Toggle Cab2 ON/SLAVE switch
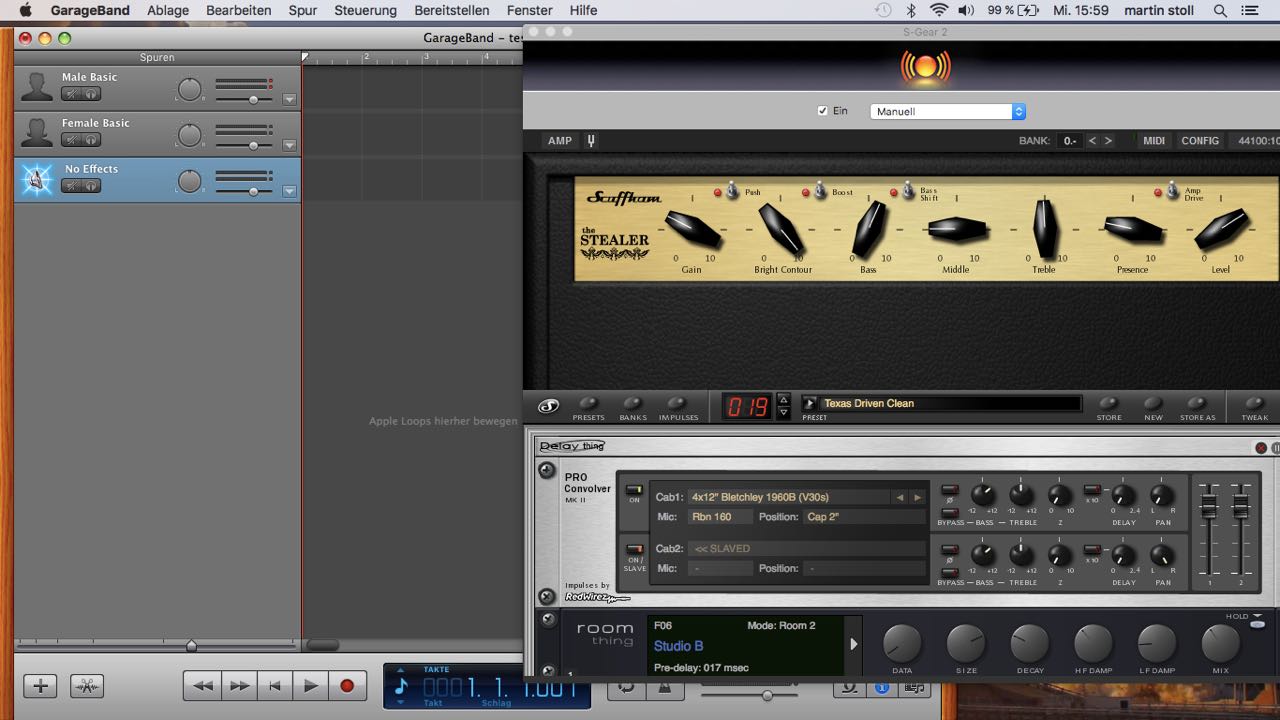This screenshot has height=720, width=1280. click(634, 548)
